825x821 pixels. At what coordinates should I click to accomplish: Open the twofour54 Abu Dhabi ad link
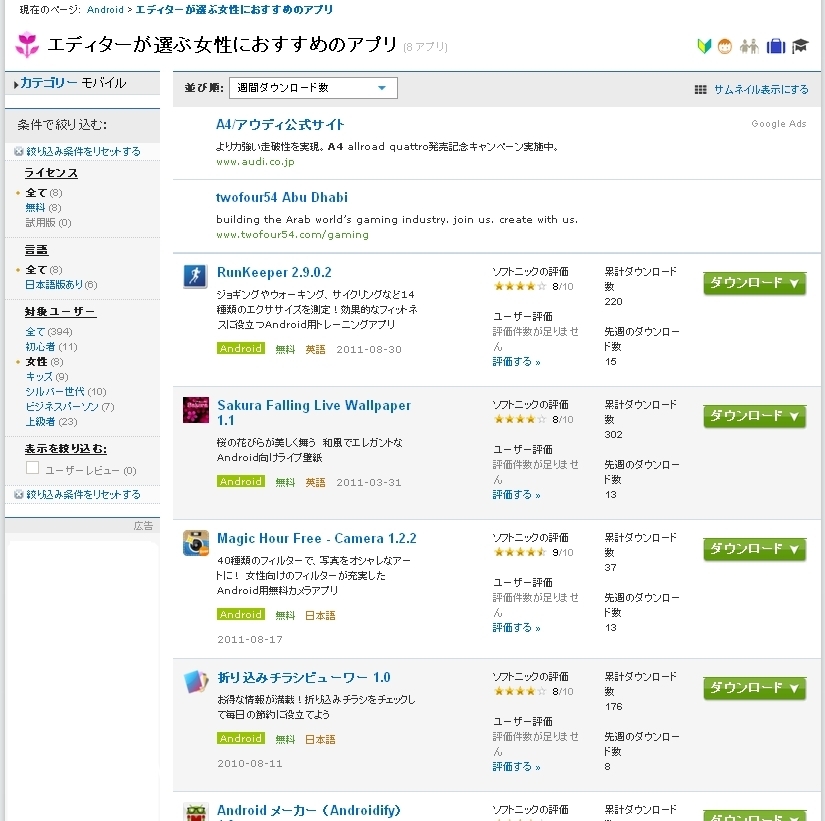click(281, 197)
